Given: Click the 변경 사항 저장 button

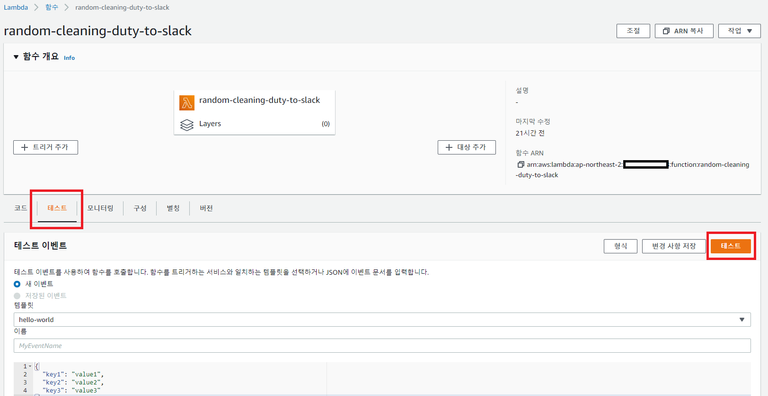Looking at the screenshot, I should point(674,246).
